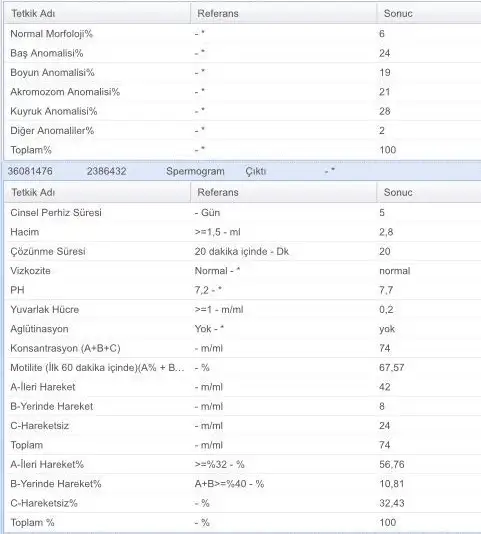Click lower Sonuc column header

[x=429, y=192]
